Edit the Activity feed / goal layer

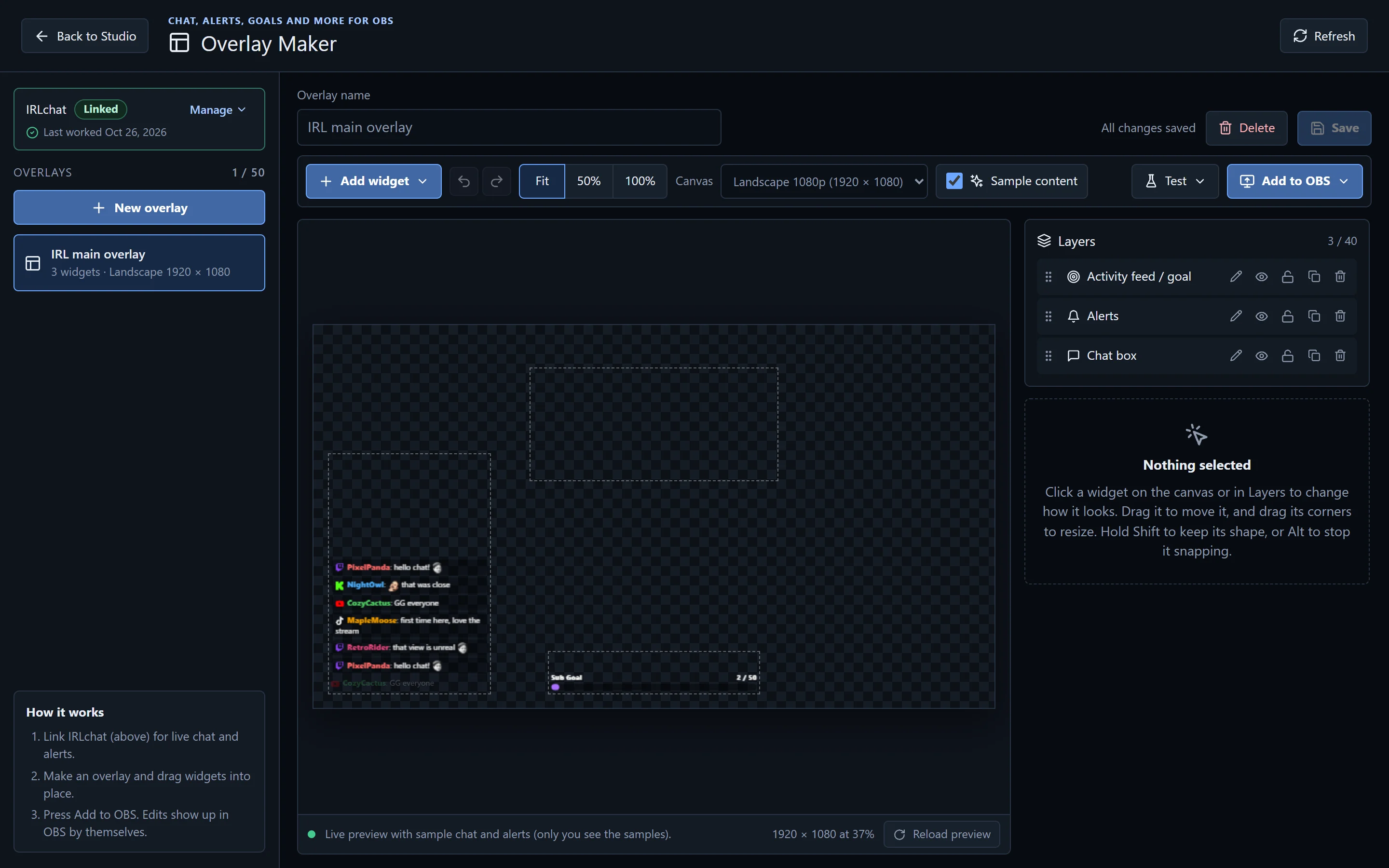pos(1236,277)
